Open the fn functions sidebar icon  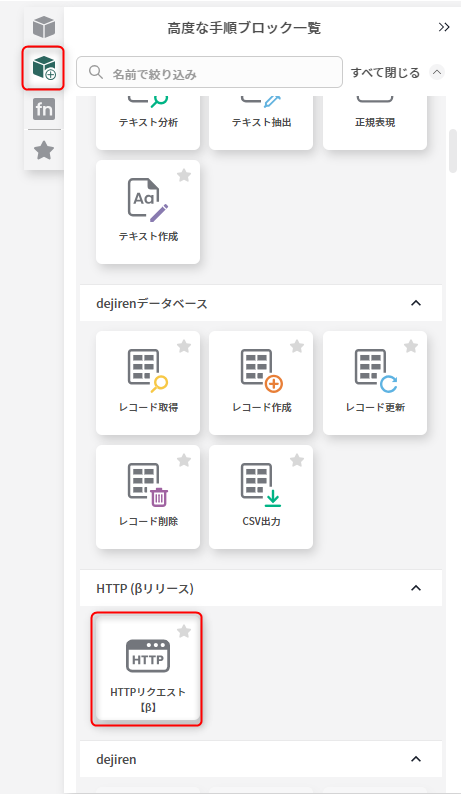[x=44, y=109]
